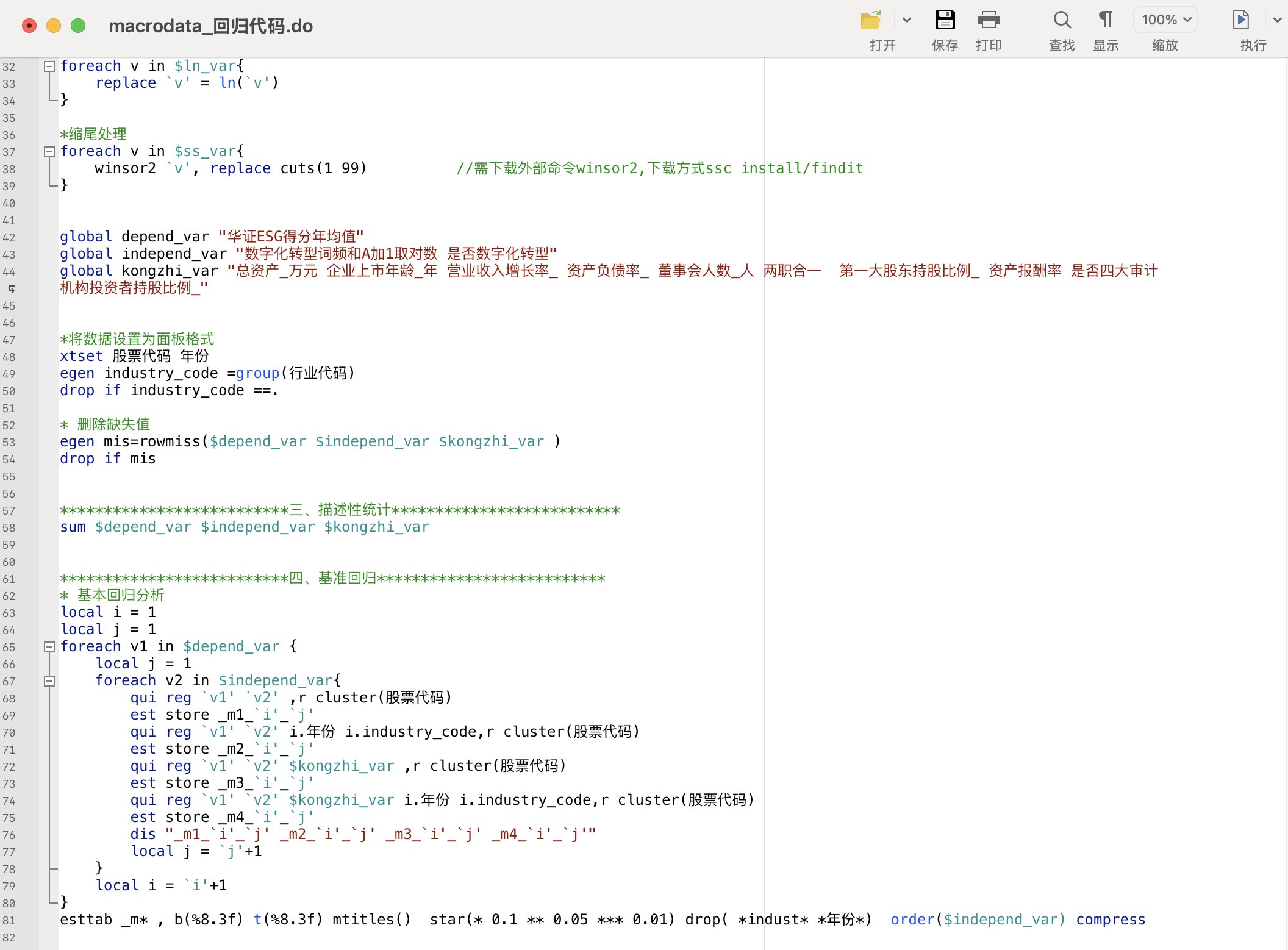The image size is (1288, 950).
Task: Click the comment * 基本回归分析
Action: 112,595
